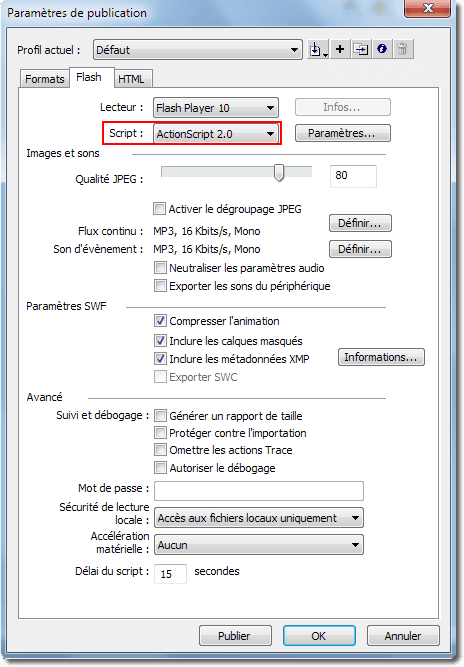Click the Qualité JPEG slider handle

pyautogui.click(x=279, y=172)
